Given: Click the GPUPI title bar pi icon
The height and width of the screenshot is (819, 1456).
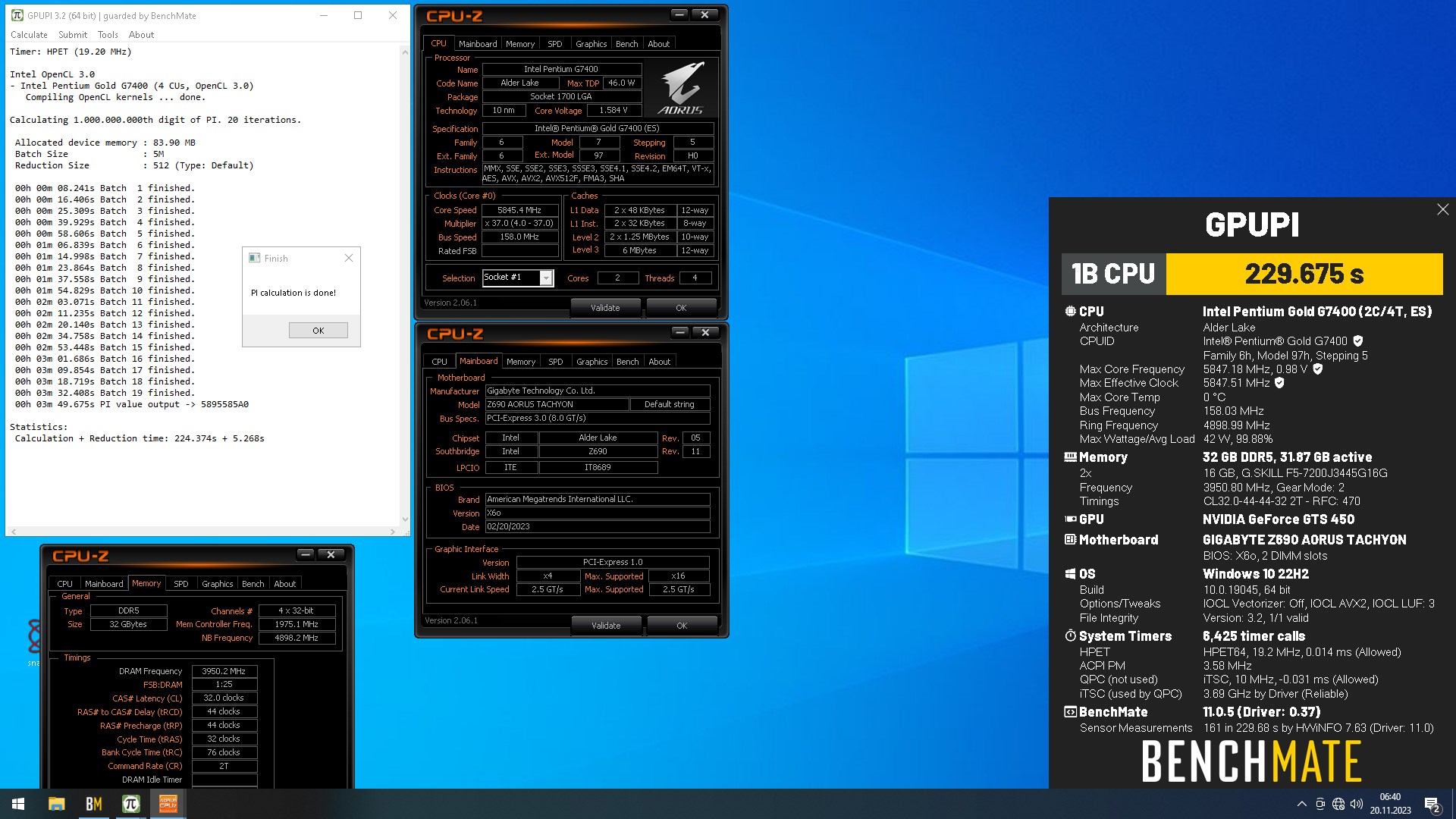Looking at the screenshot, I should click(17, 15).
